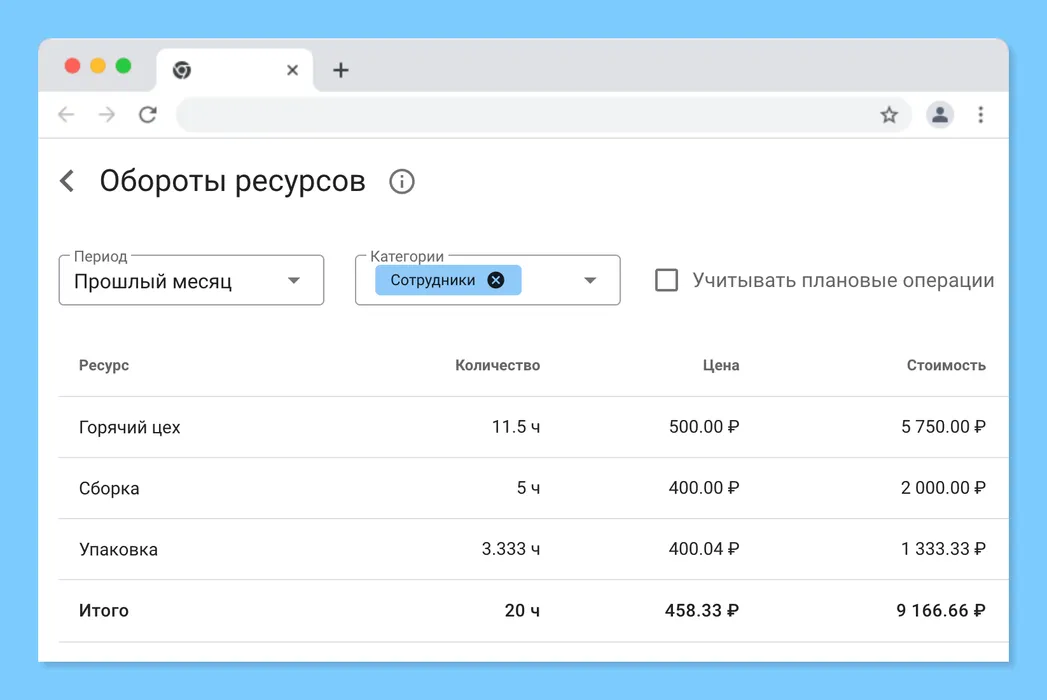Click the 400.04 ₽ price cell
The height and width of the screenshot is (700, 1047).
point(704,549)
